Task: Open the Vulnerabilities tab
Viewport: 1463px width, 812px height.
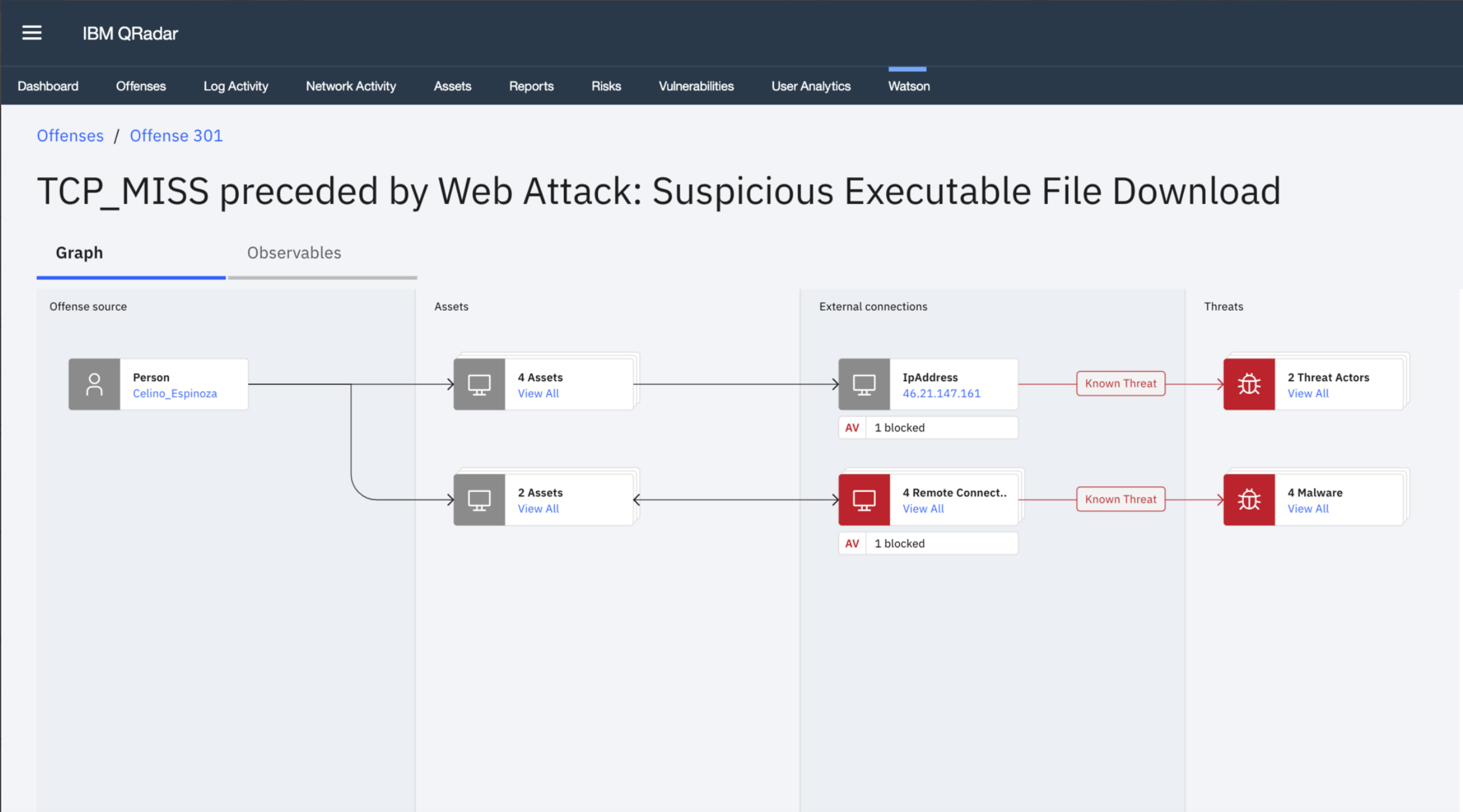Action: pos(696,86)
